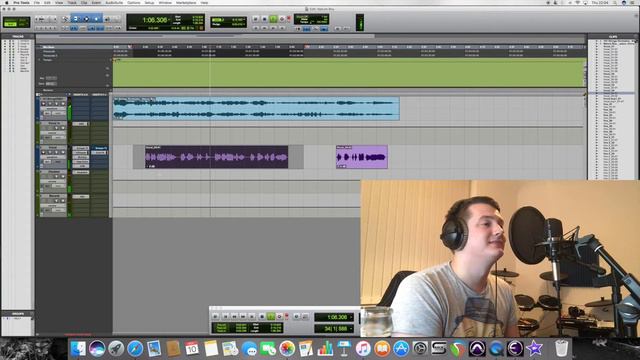Click Stop in the Edit window transport
640x360 pixels.
click(264, 19)
